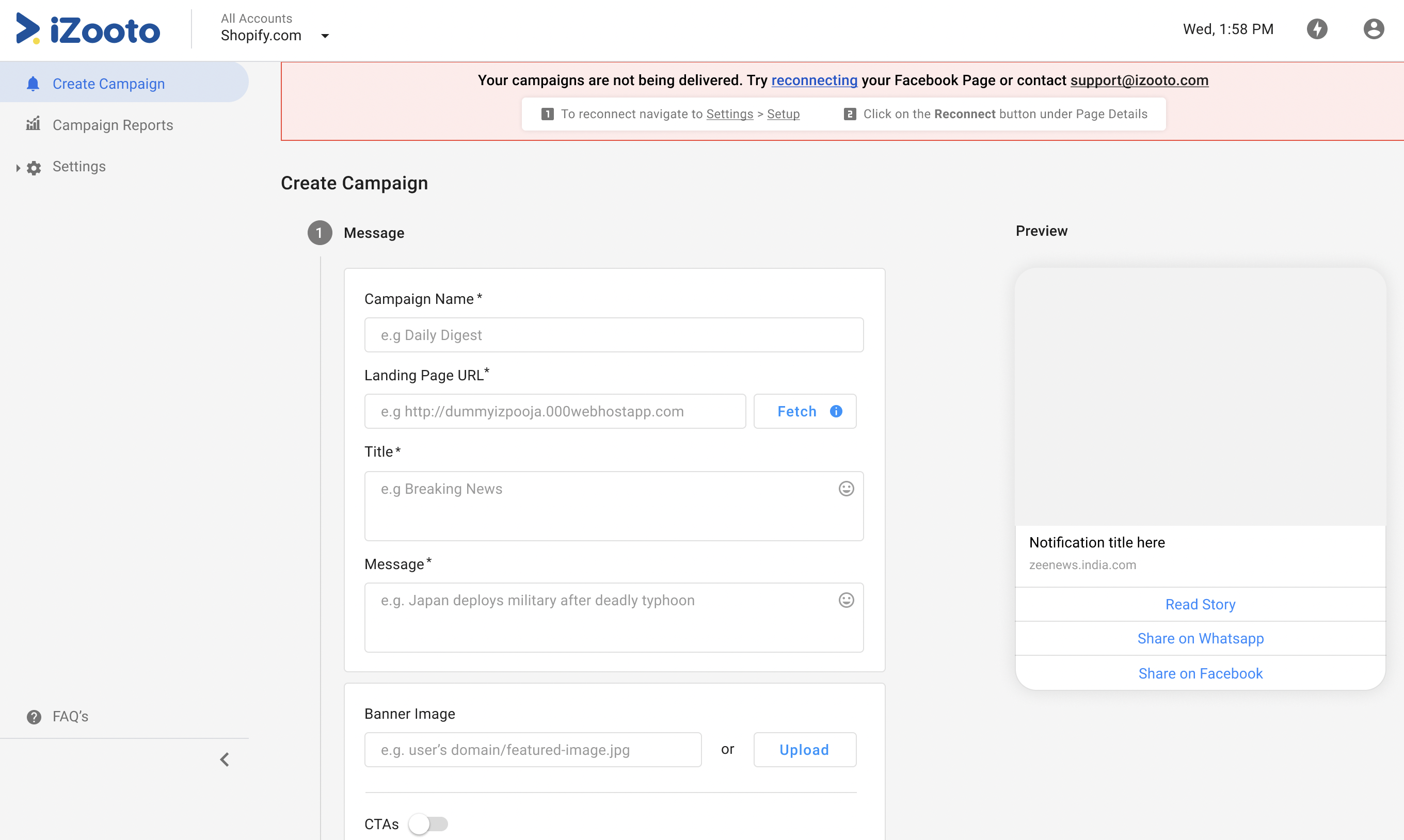Click the Landing Page URL field
The width and height of the screenshot is (1404, 840).
[555, 412]
